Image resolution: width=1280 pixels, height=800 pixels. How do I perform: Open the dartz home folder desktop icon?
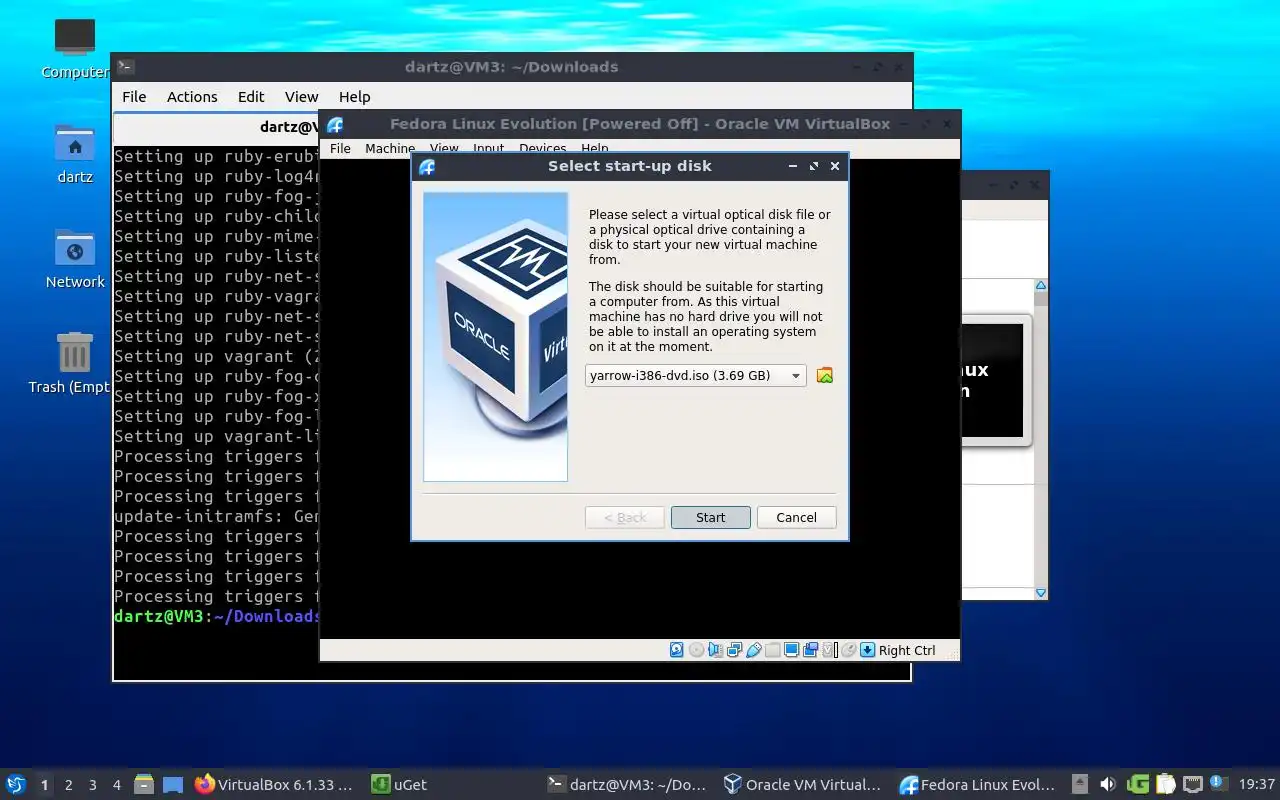75,153
